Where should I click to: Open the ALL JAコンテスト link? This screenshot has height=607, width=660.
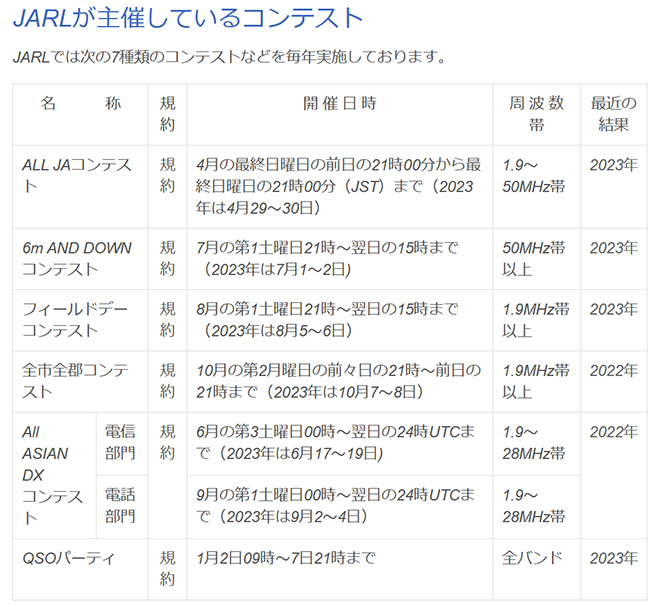pyautogui.click(x=77, y=175)
